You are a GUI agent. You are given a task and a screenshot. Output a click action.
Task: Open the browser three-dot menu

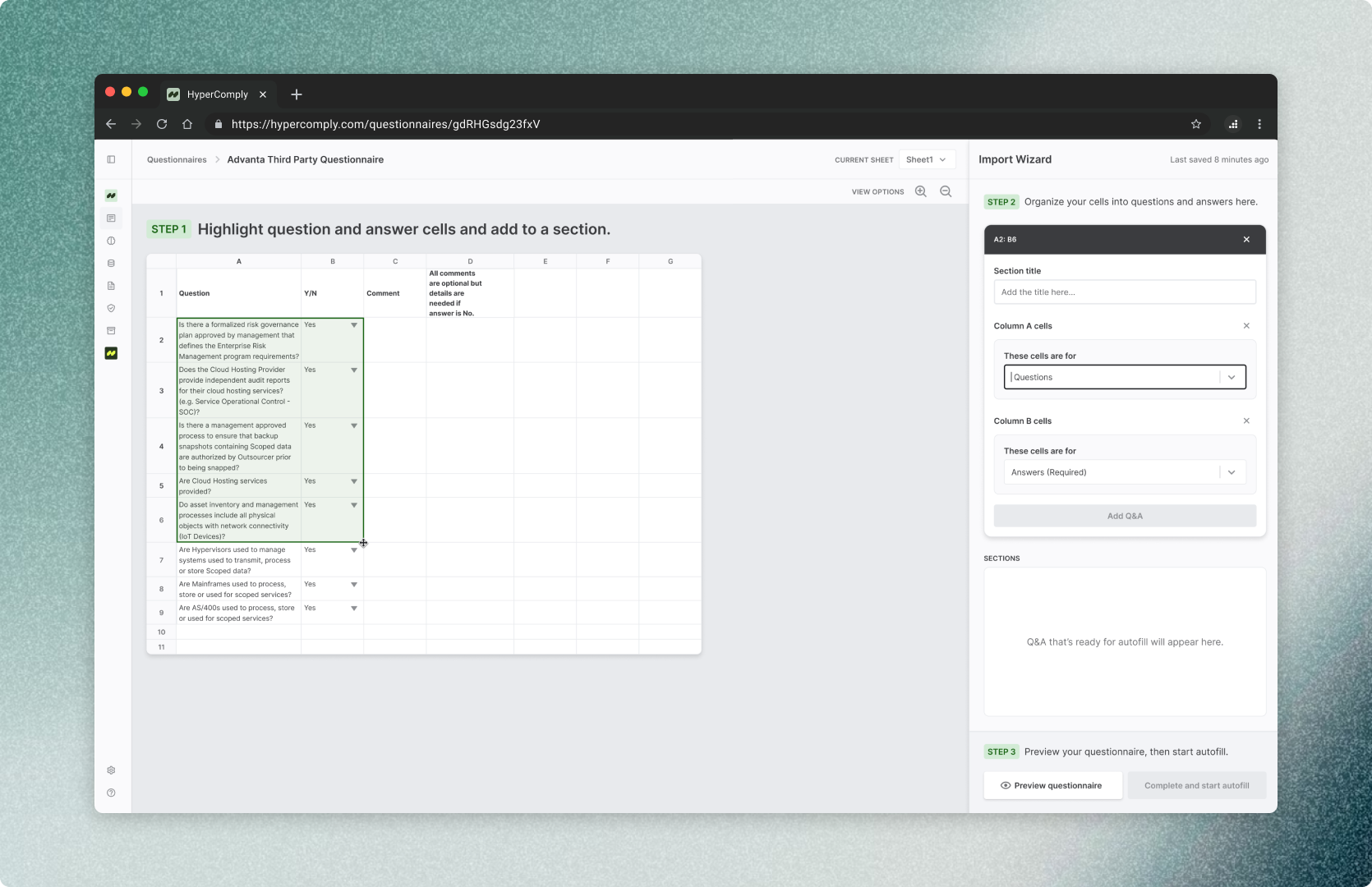(x=1259, y=124)
